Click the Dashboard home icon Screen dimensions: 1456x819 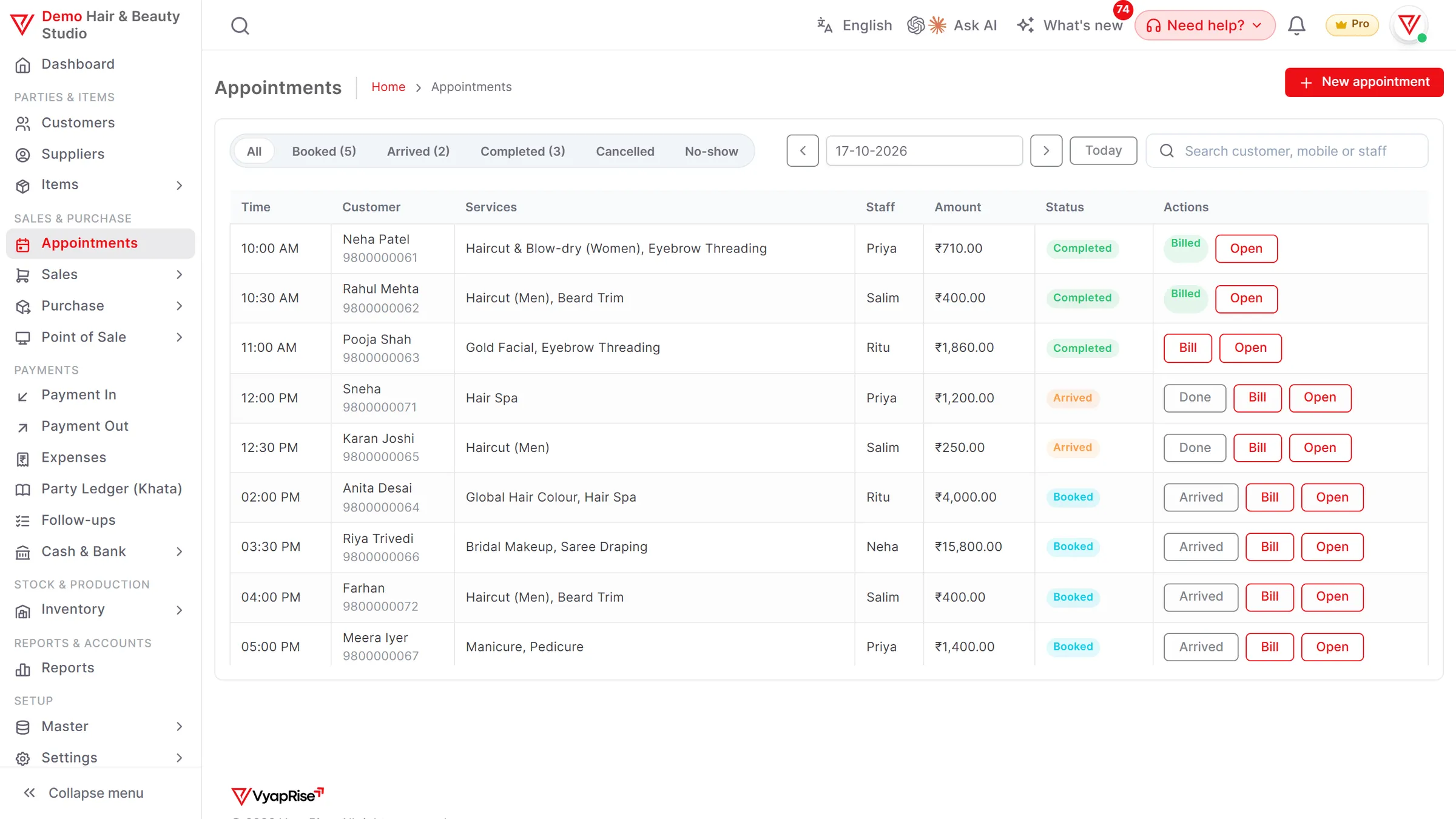22,65
